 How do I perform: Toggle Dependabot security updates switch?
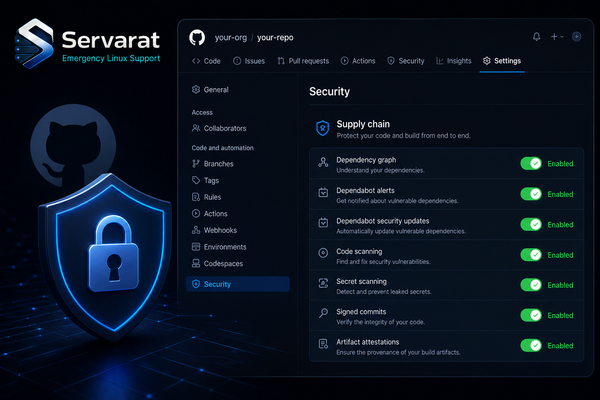pos(531,224)
